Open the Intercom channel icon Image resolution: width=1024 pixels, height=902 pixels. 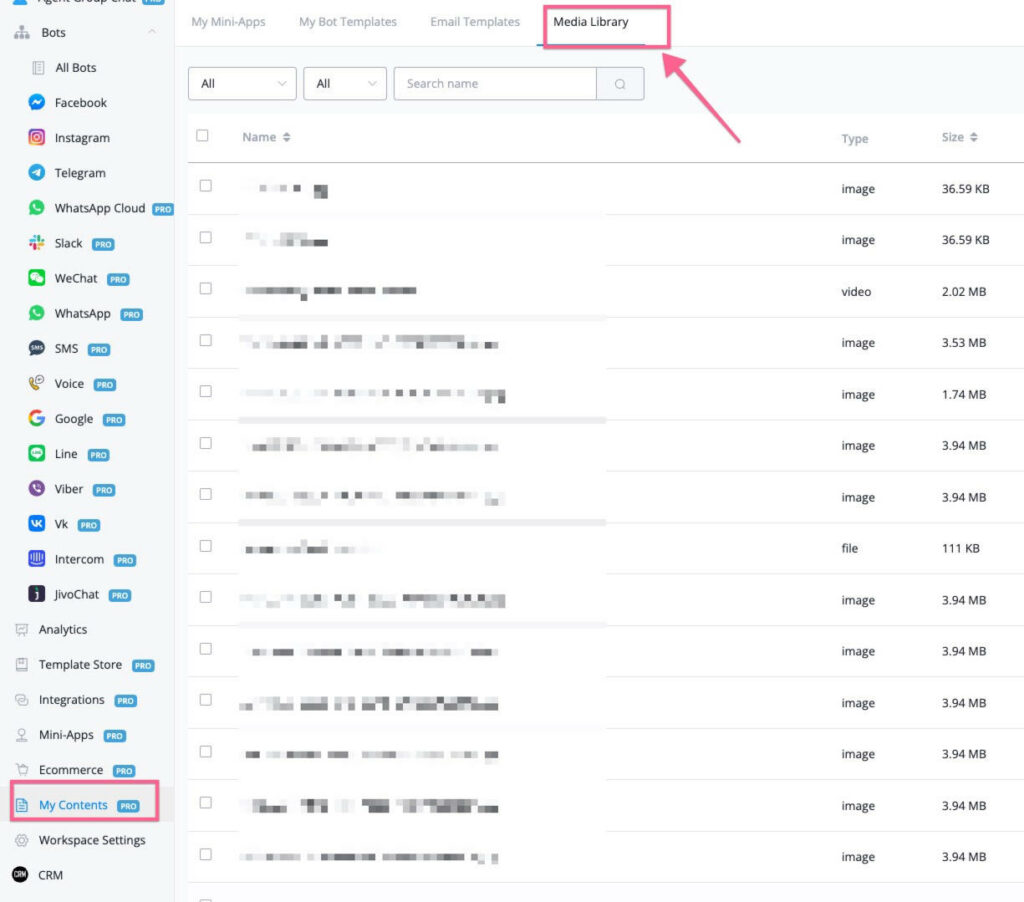37,559
